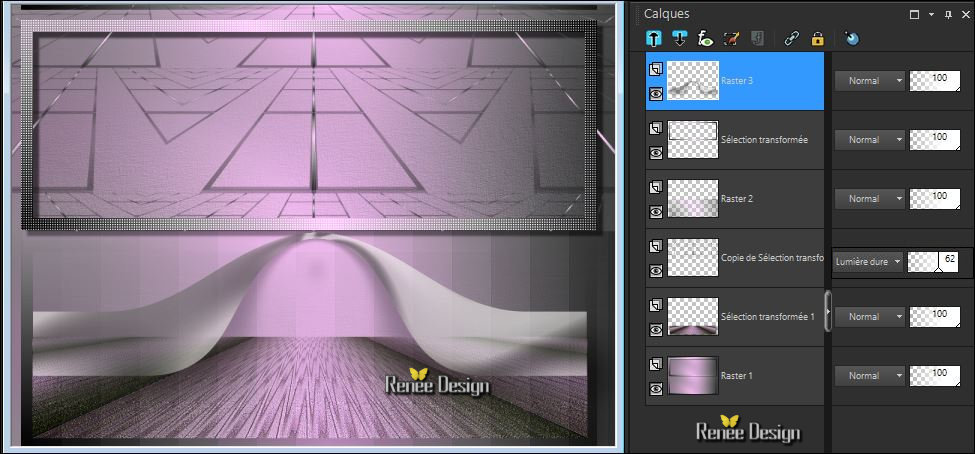The width and height of the screenshot is (975, 454).
Task: Click the layer type icon of Raster 1
Action: (x=655, y=365)
